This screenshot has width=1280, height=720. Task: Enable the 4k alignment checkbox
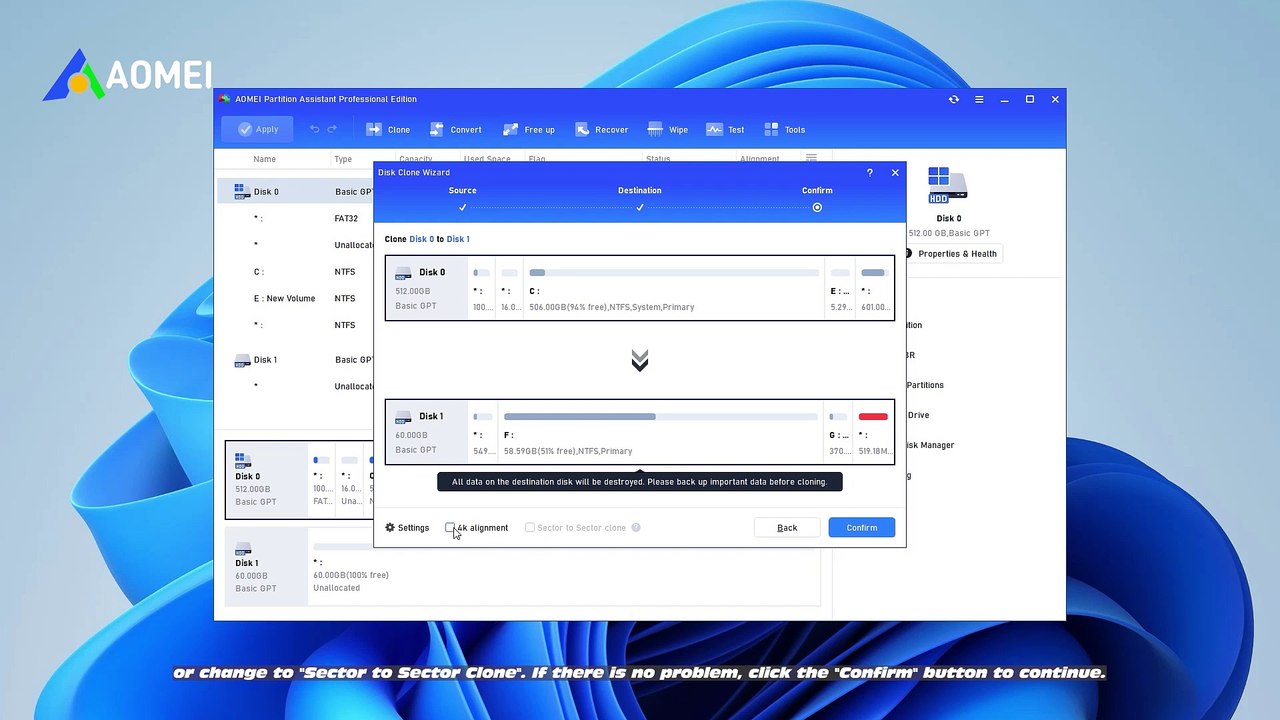click(x=450, y=527)
